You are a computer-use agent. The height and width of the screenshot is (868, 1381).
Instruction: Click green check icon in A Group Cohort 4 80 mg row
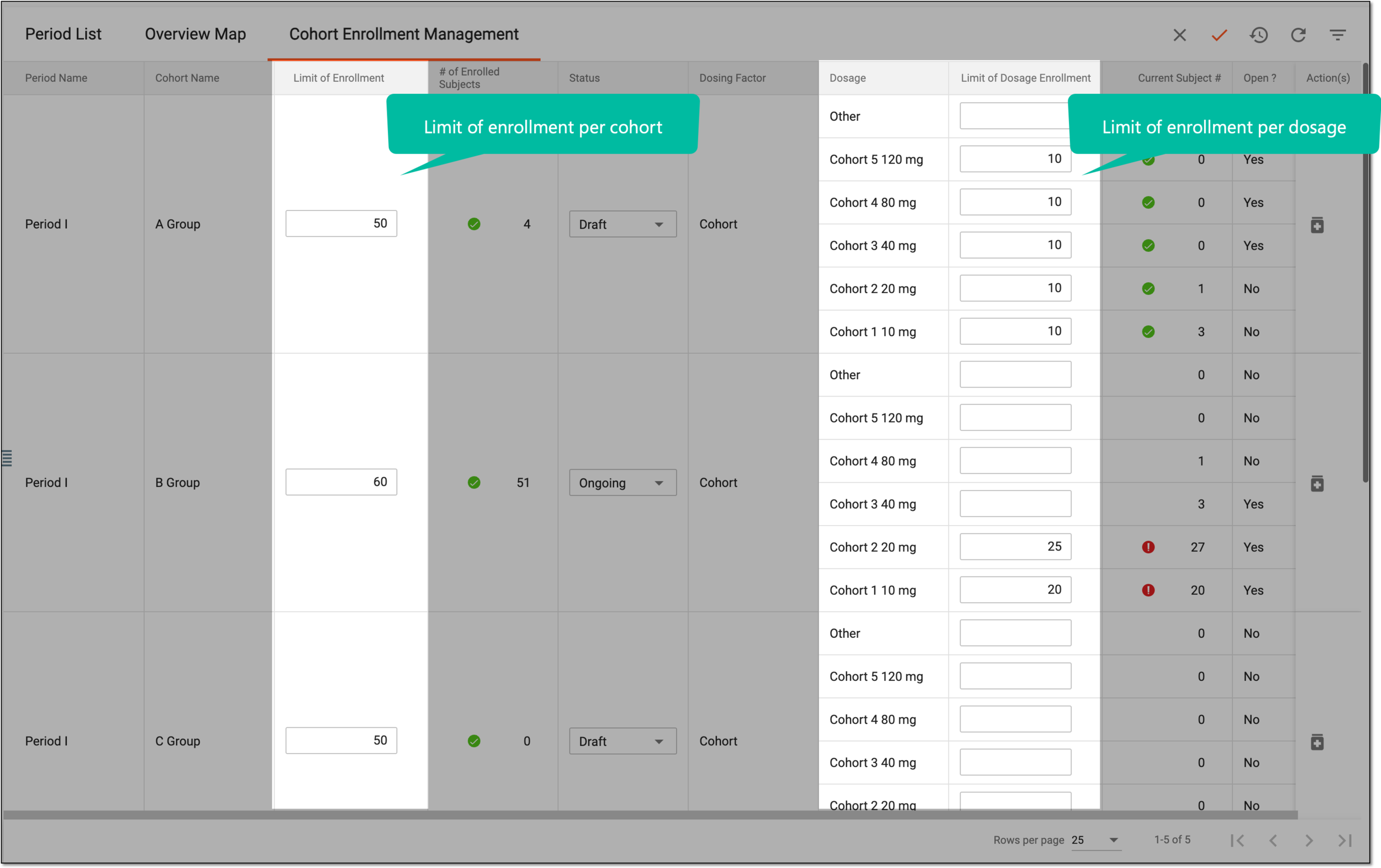1147,203
